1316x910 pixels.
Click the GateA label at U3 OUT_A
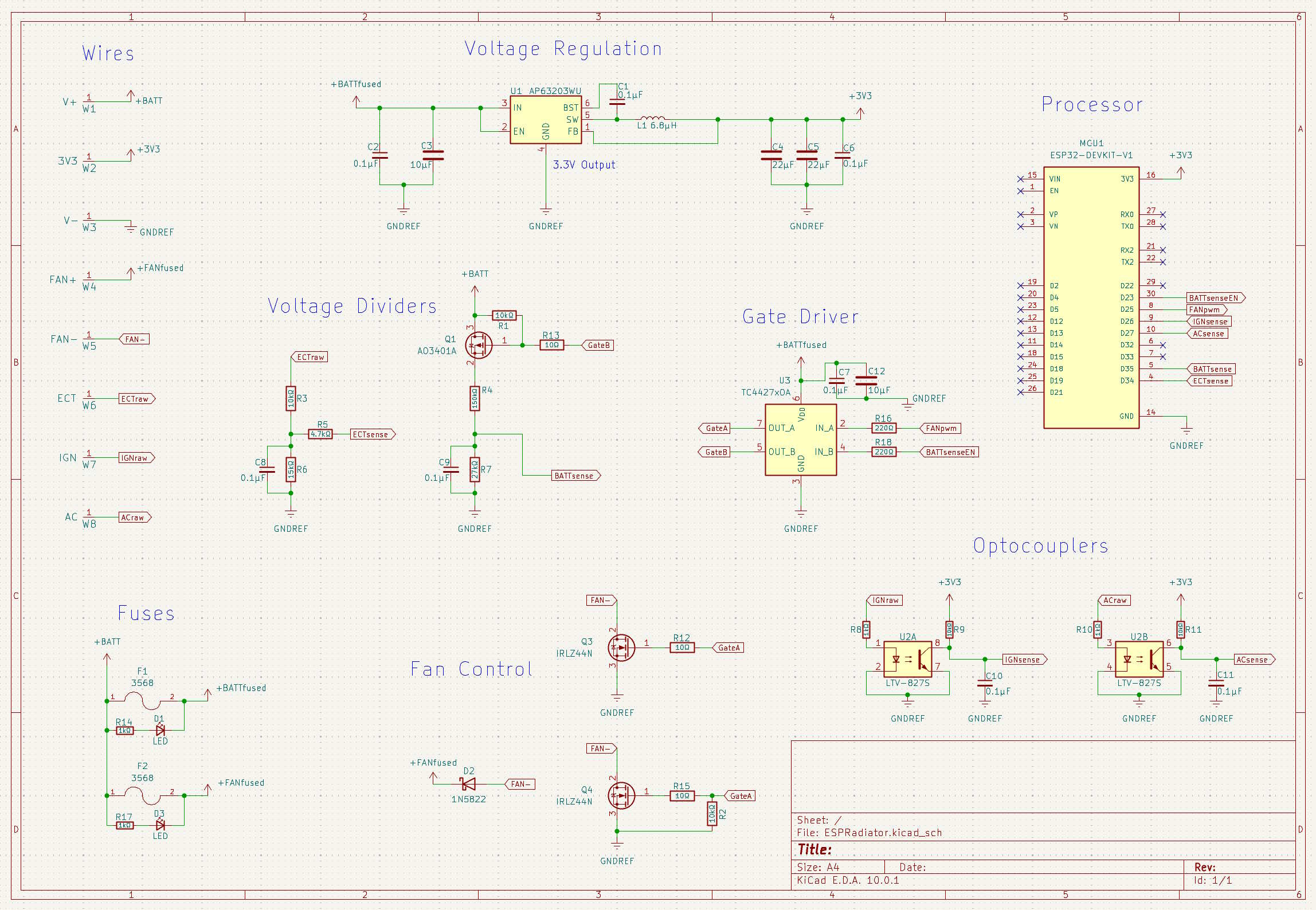(714, 428)
